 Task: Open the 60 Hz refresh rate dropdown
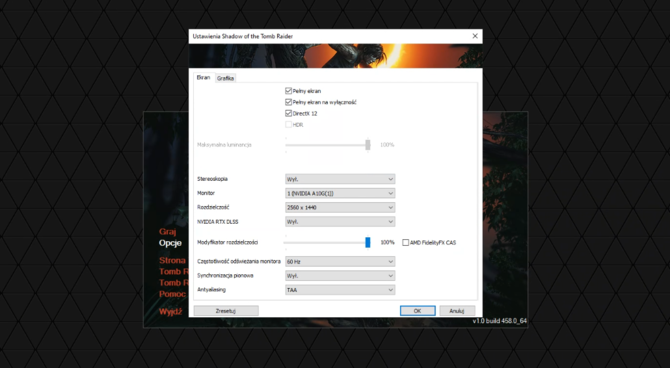tap(340, 261)
